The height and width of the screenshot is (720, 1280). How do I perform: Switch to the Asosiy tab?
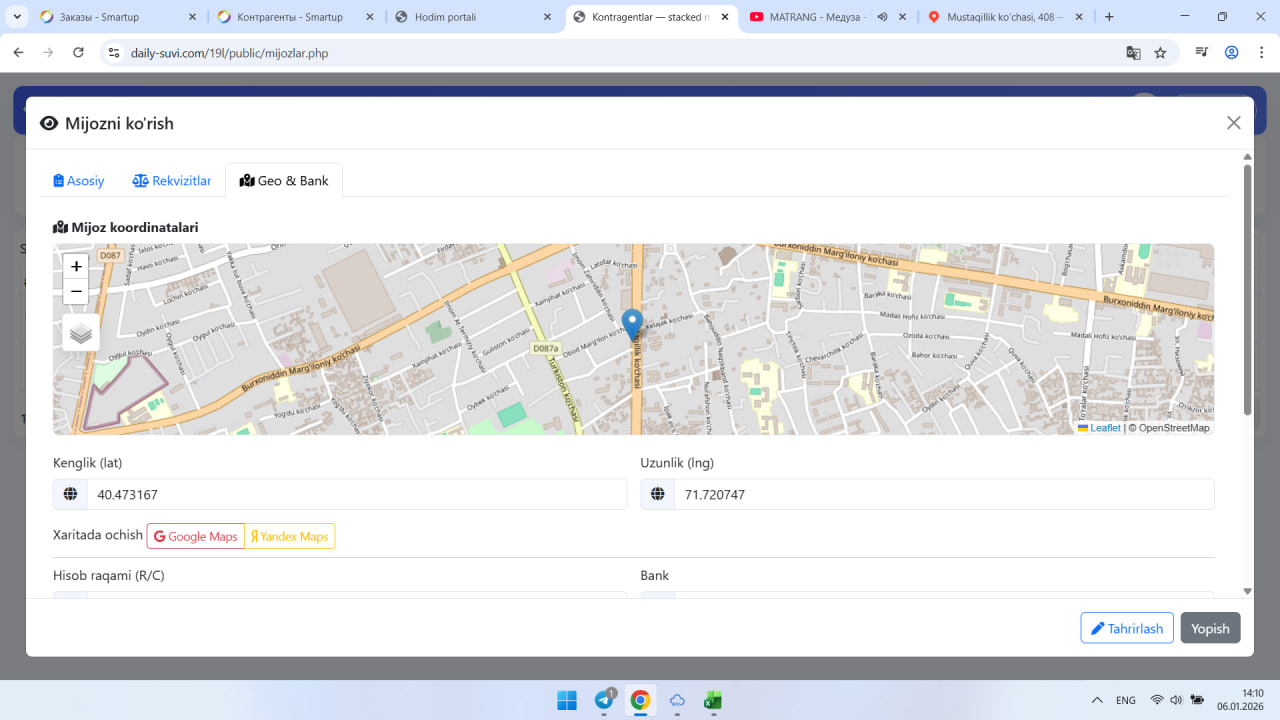[x=79, y=181]
